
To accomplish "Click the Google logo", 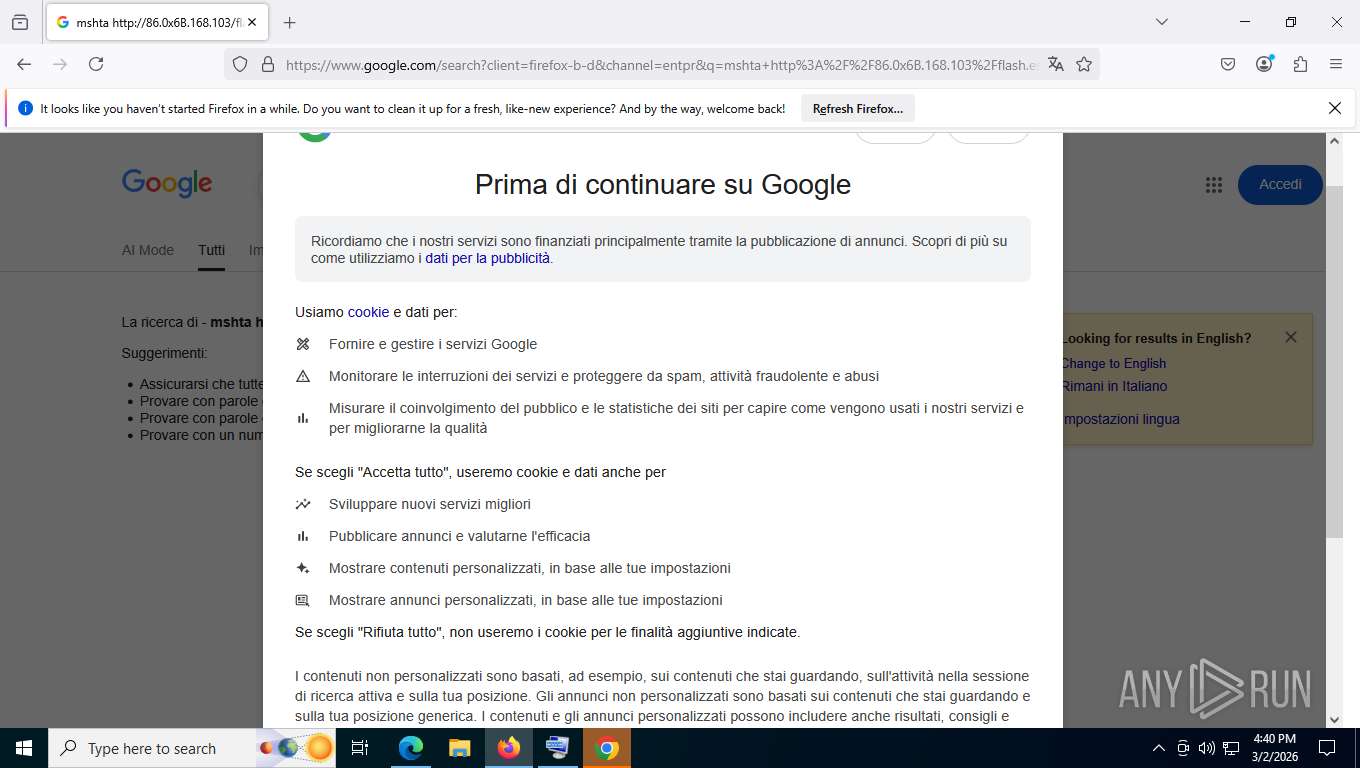I will (167, 184).
